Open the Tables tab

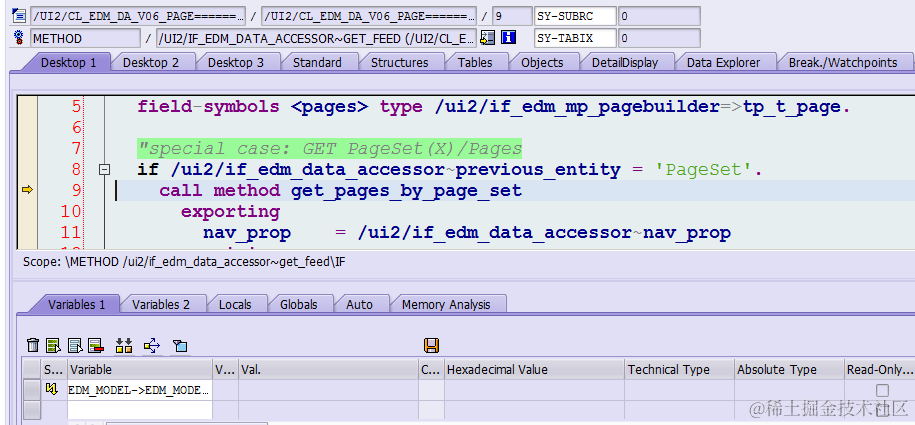point(474,62)
